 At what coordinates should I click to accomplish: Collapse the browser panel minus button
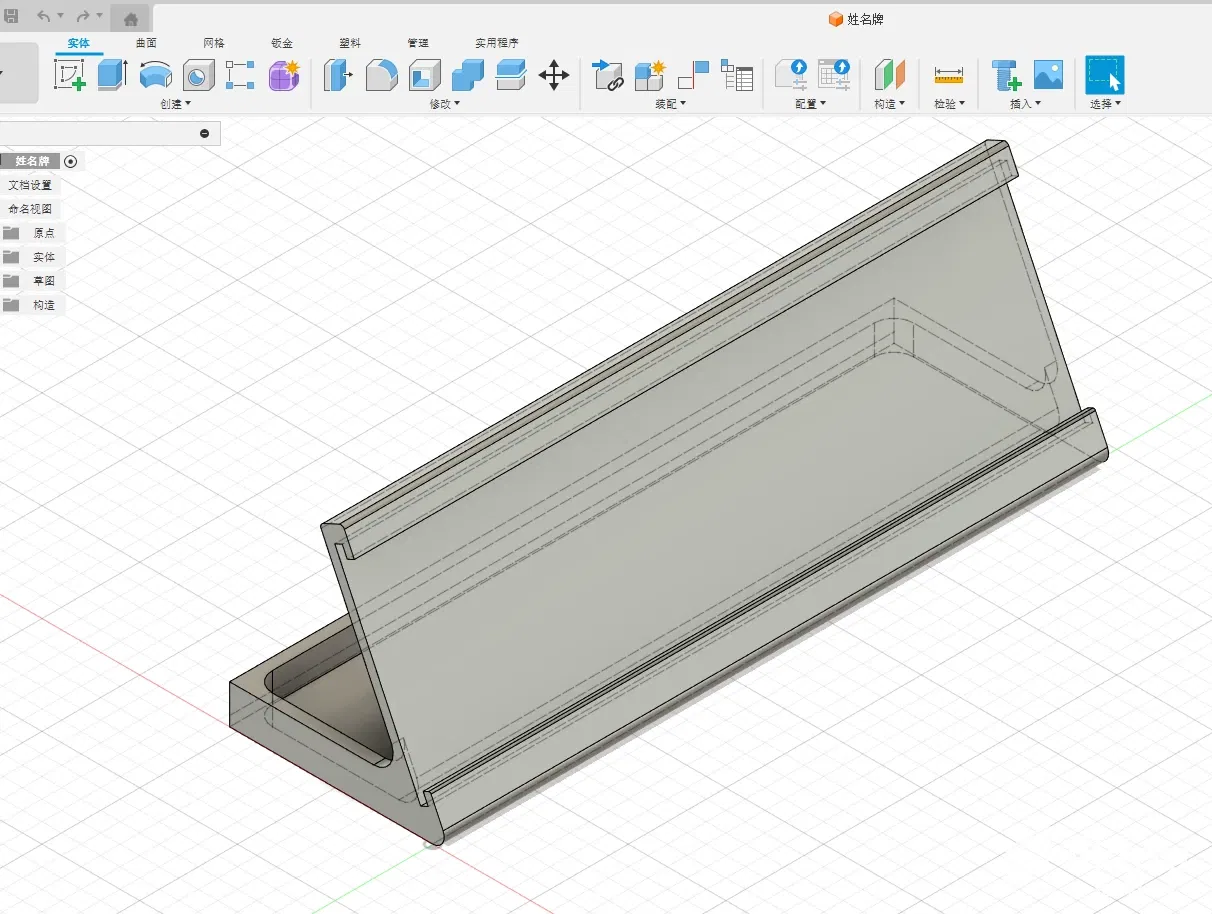tap(205, 133)
